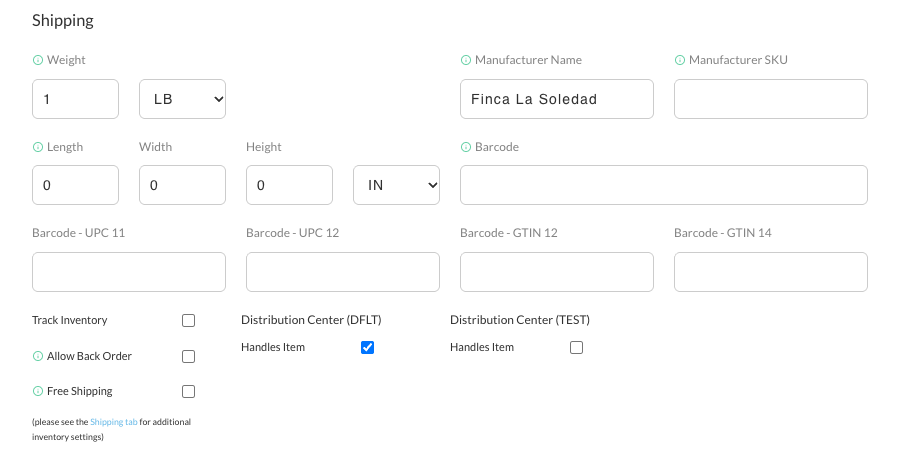Viewport: 900px width, 465px height.
Task: Select the Length input field
Action: (x=75, y=185)
